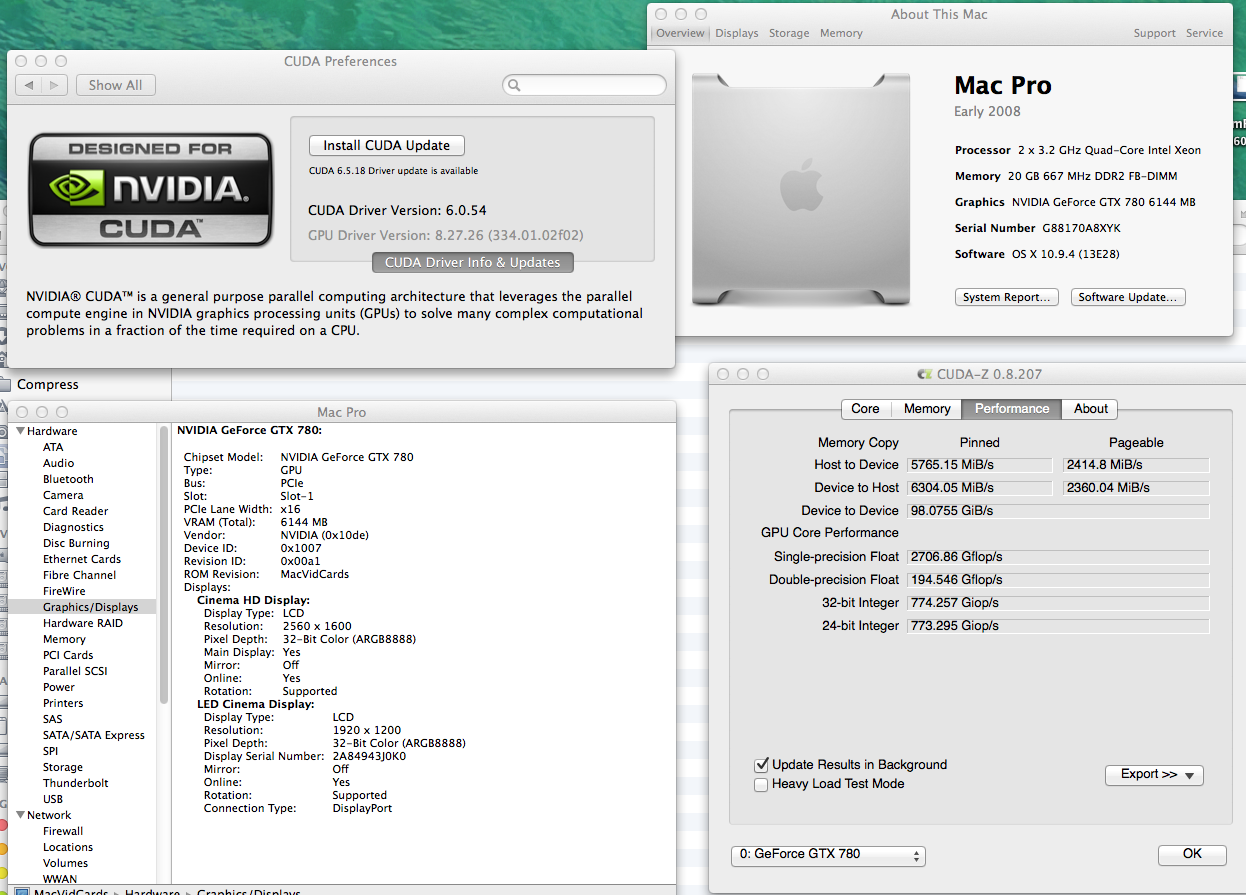Select Diagnostics in the sidebar
This screenshot has width=1246, height=895.
73,528
